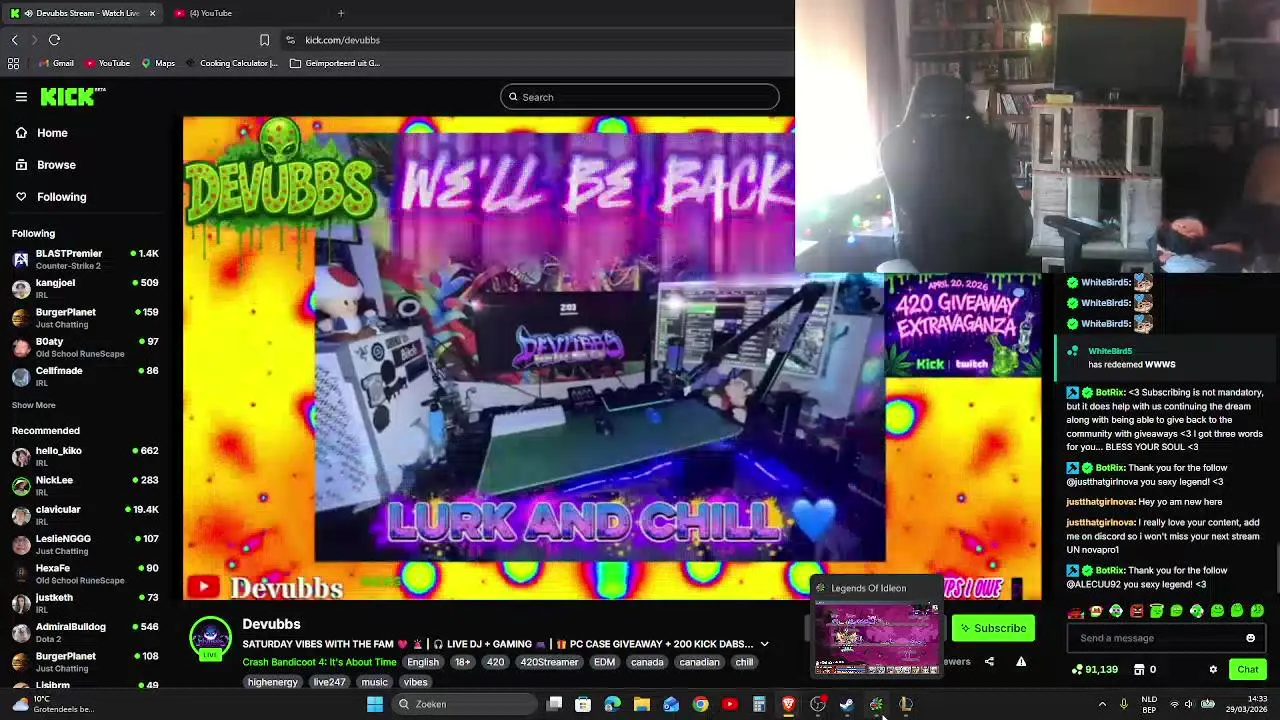Viewport: 1280px width, 720px height.
Task: Open kangjoel channel in sidebar
Action: [x=85, y=288]
